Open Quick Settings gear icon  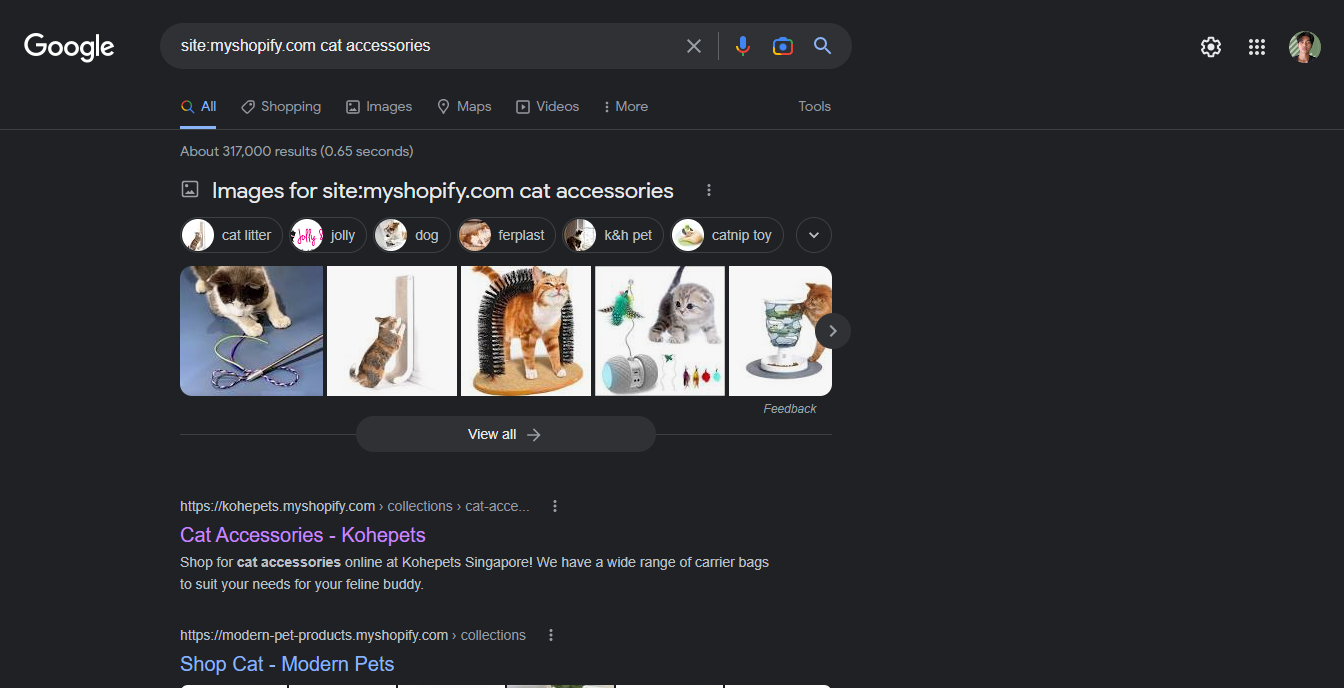(x=1211, y=47)
